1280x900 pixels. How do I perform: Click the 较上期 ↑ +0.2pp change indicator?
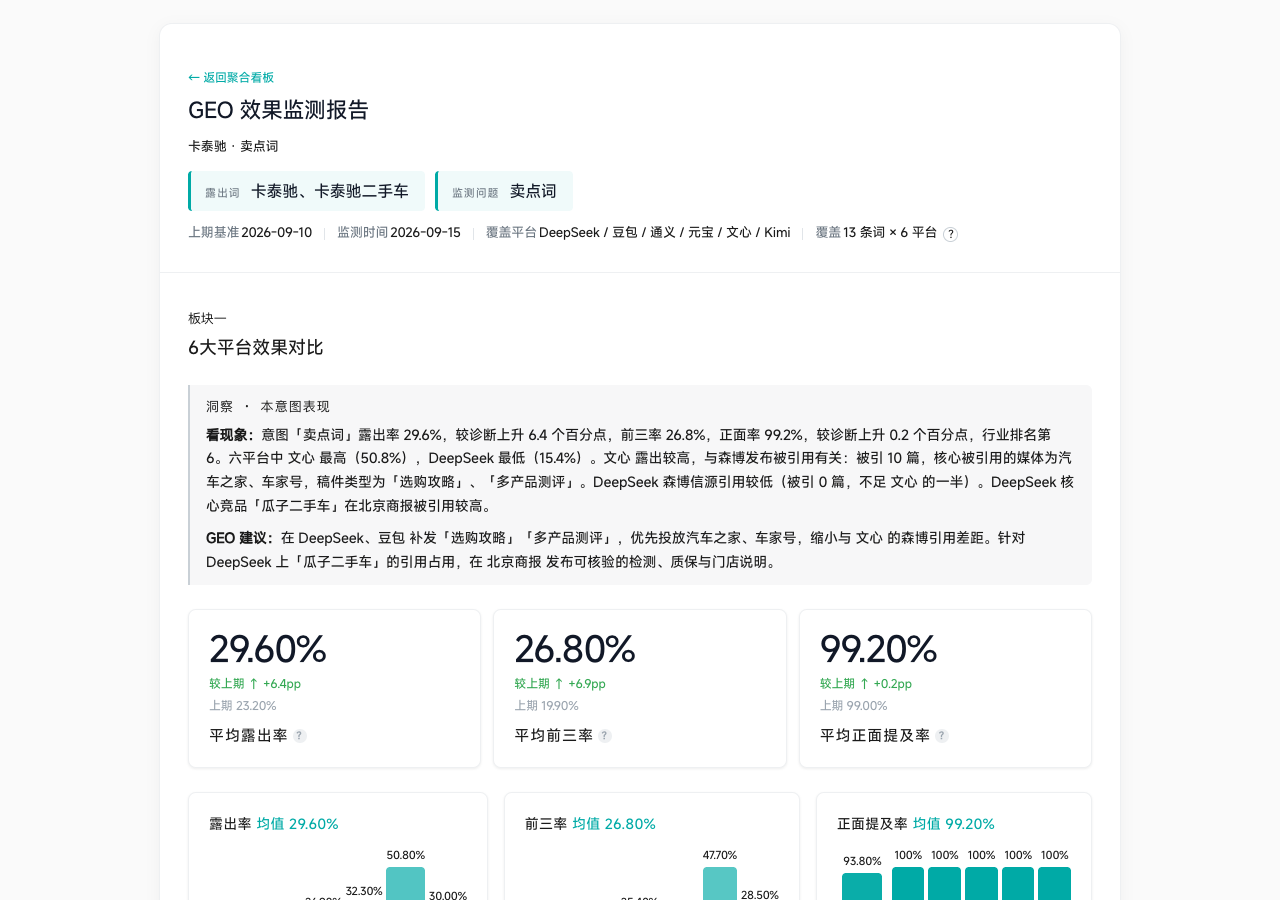866,684
